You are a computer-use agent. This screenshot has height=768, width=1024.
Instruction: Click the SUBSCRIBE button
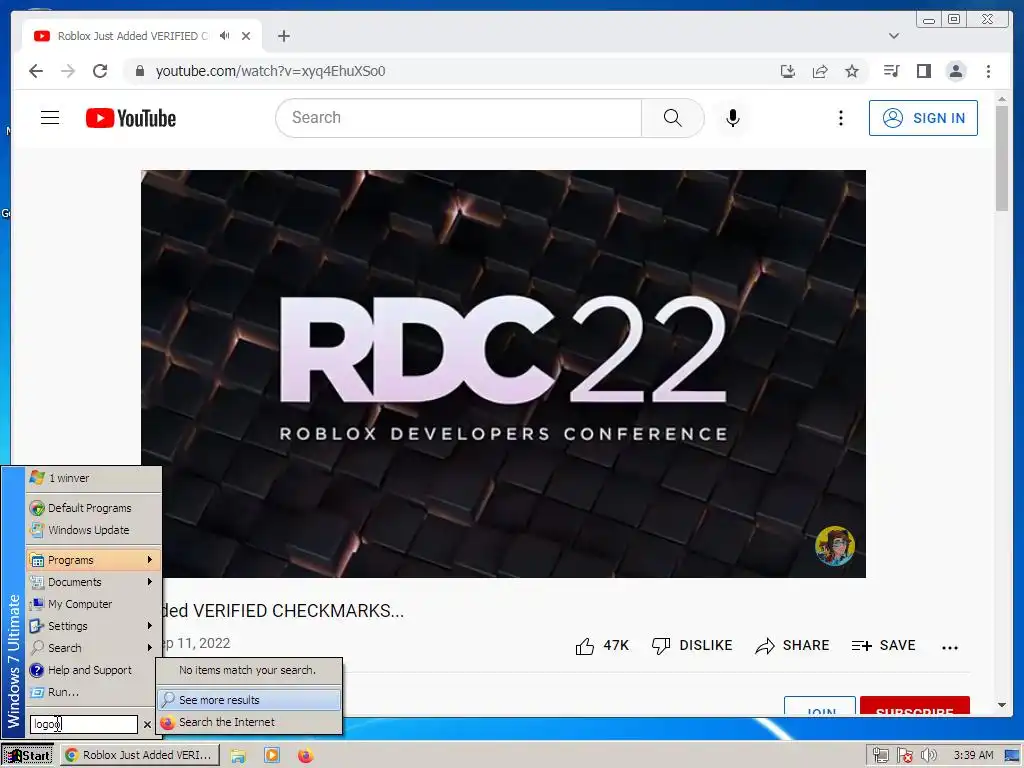pyautogui.click(x=914, y=706)
